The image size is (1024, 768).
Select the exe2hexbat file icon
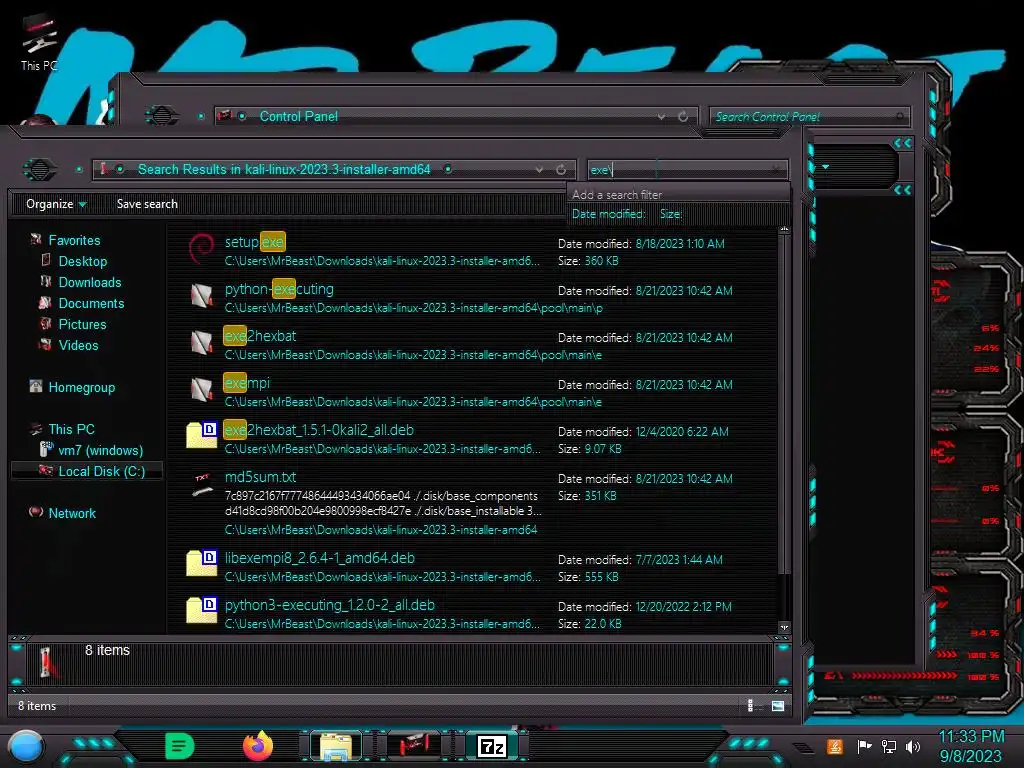[201, 343]
